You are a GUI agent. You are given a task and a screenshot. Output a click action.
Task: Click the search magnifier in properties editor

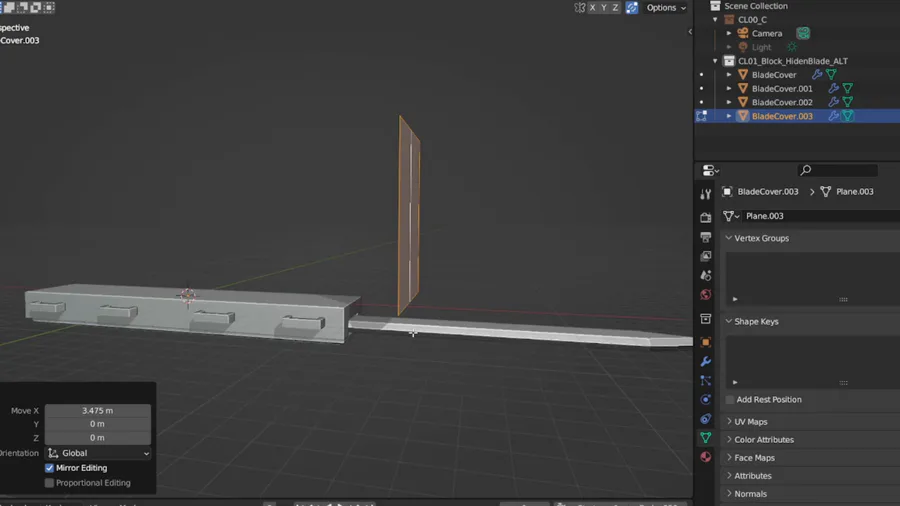pyautogui.click(x=806, y=170)
